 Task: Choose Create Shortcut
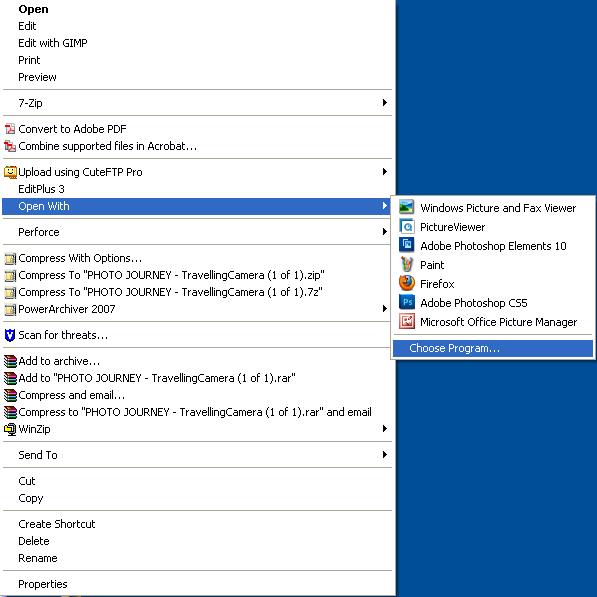click(x=197, y=524)
